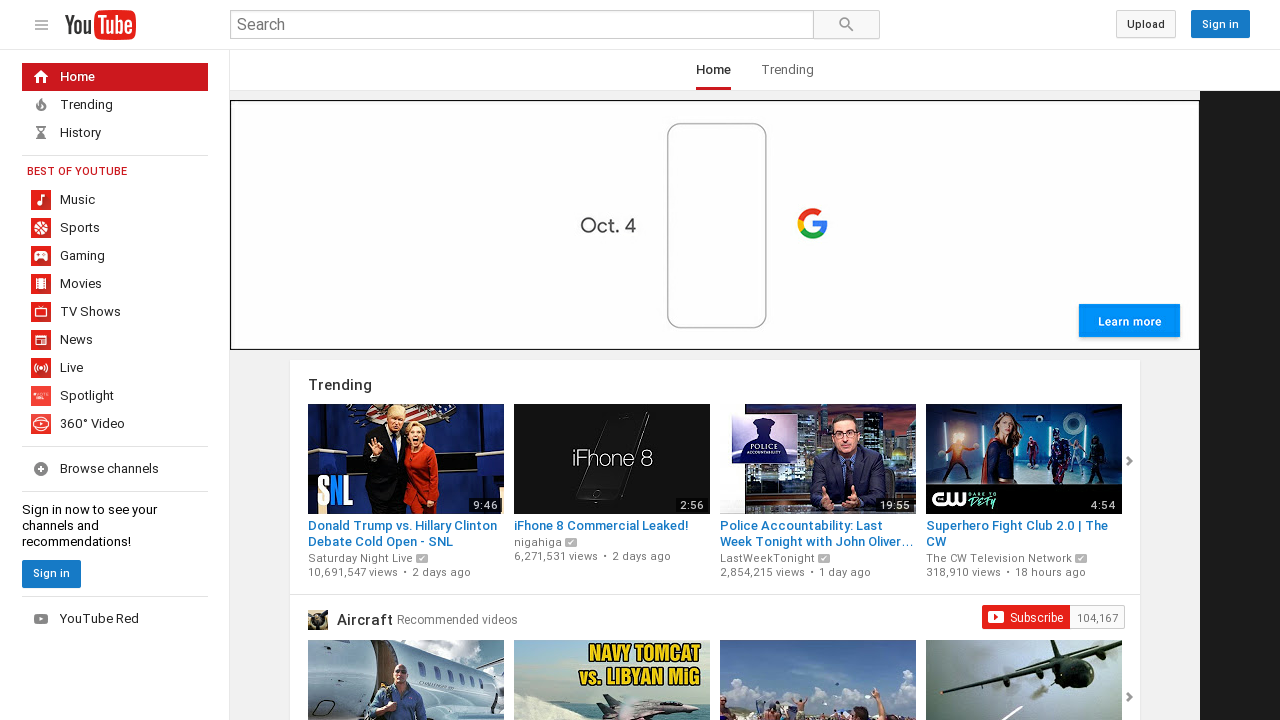Expand next Trending videos with right chevron
The width and height of the screenshot is (1280, 720).
pyautogui.click(x=1130, y=461)
